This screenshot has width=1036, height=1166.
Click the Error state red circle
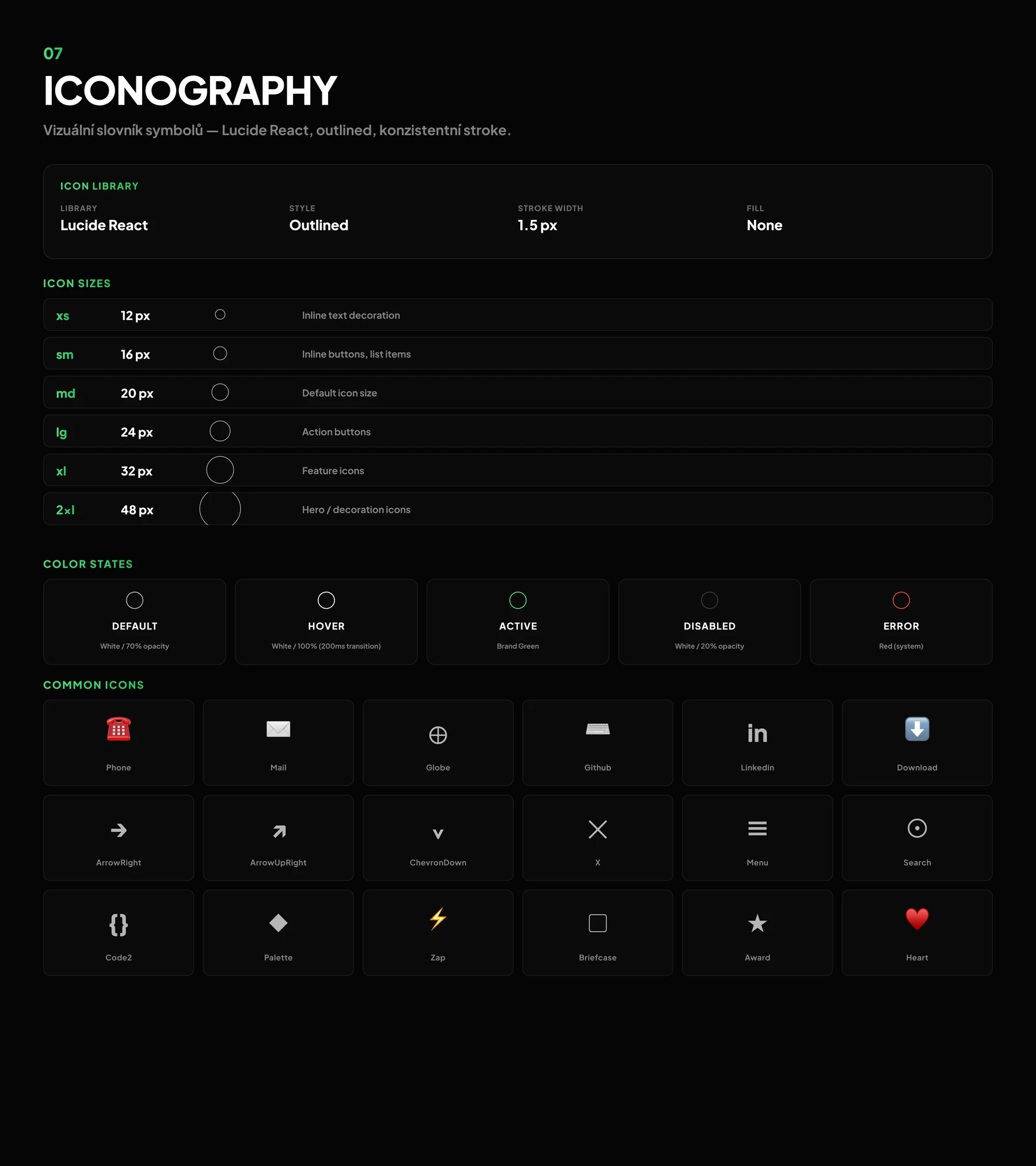(x=901, y=600)
